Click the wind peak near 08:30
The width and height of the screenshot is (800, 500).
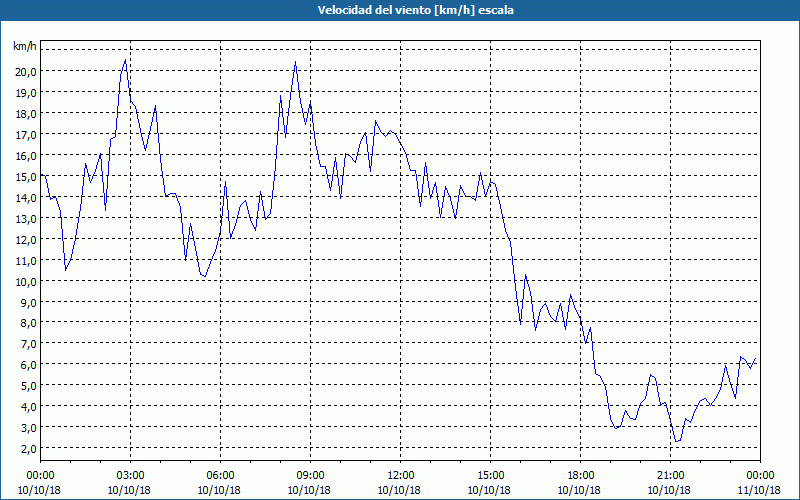295,62
